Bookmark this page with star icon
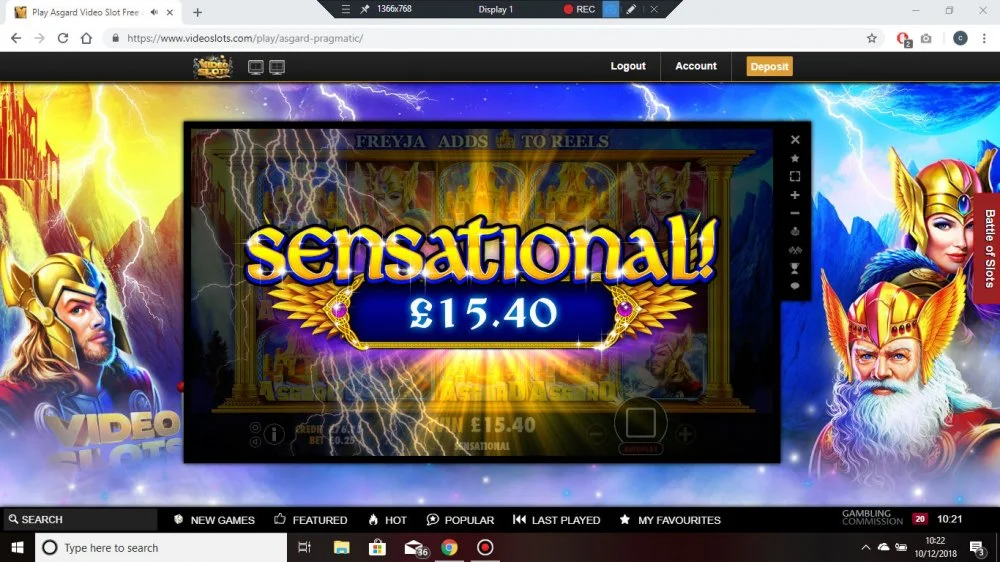Image resolution: width=1000 pixels, height=562 pixels. coord(872,38)
